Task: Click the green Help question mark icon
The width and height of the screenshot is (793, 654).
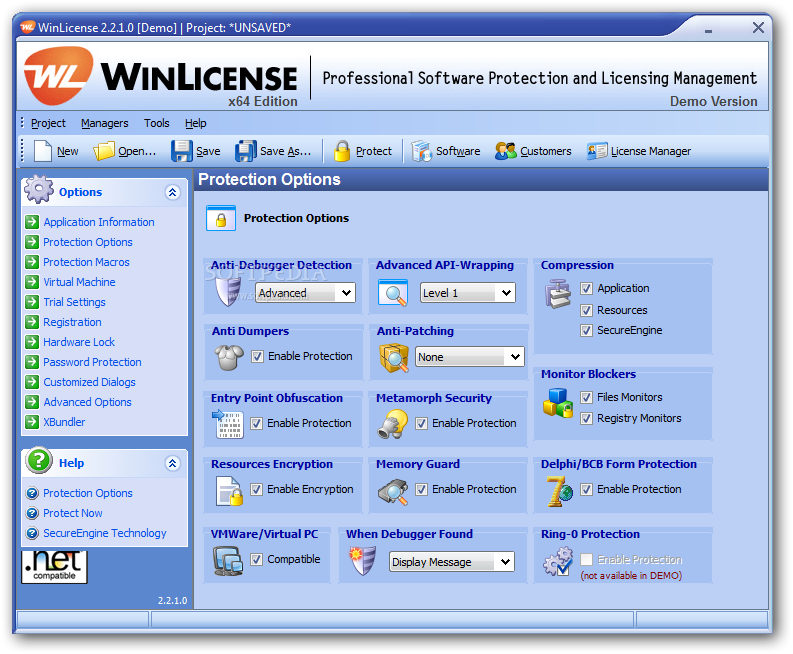Action: tap(39, 460)
